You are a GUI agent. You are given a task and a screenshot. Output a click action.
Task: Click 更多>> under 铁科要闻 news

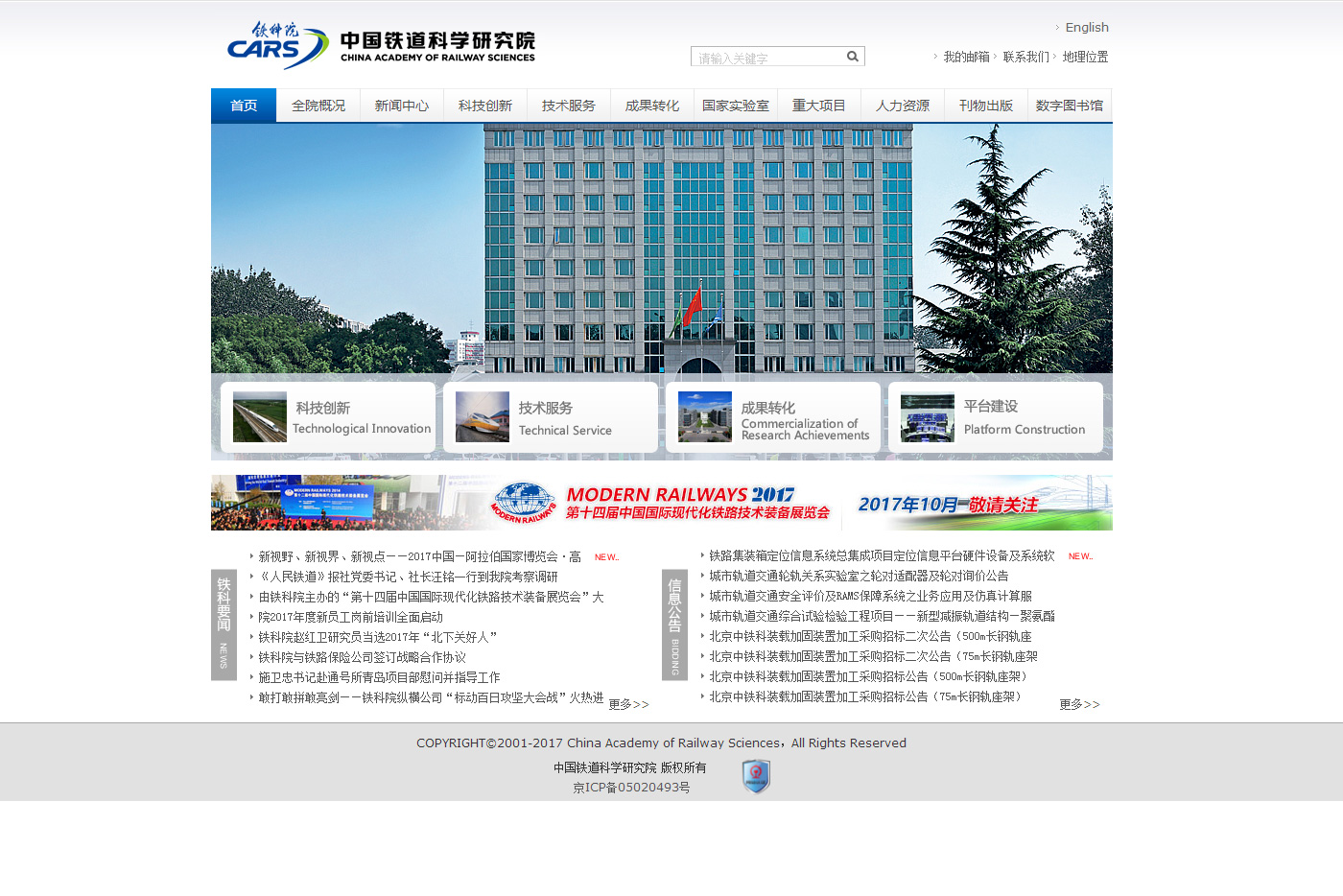(629, 704)
